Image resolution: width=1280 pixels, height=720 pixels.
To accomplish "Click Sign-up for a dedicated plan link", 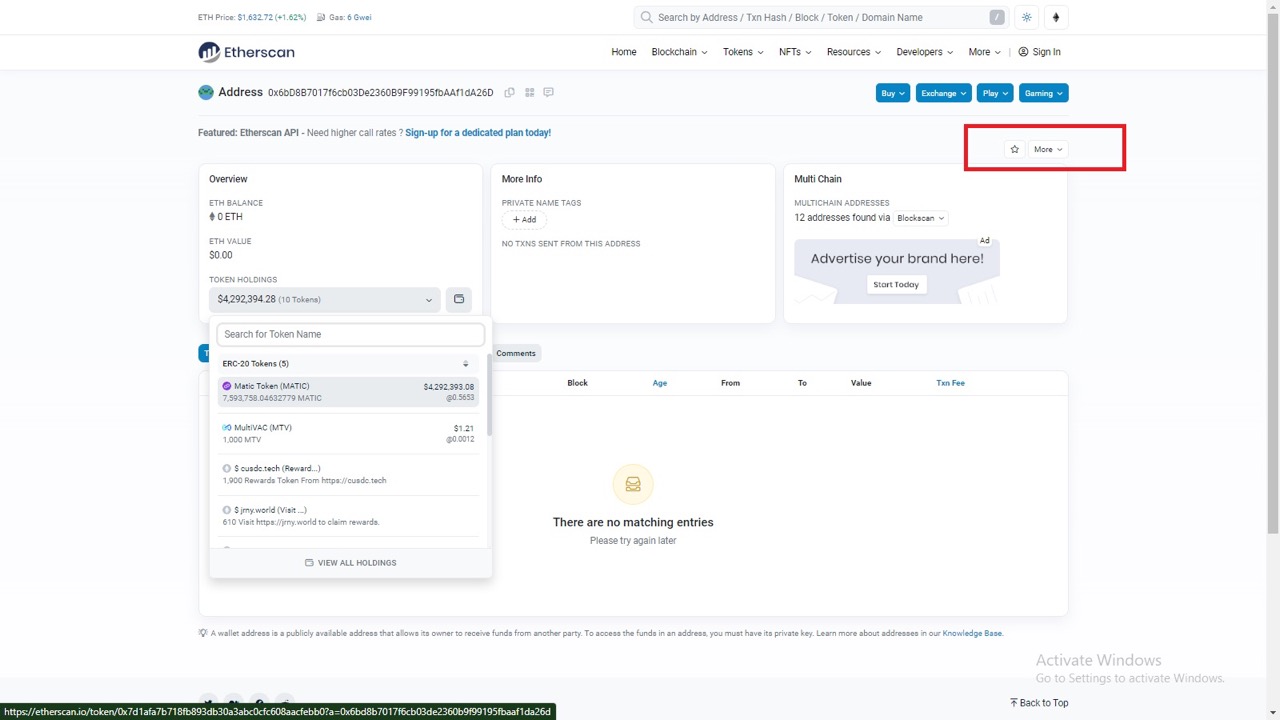I will (x=478, y=133).
